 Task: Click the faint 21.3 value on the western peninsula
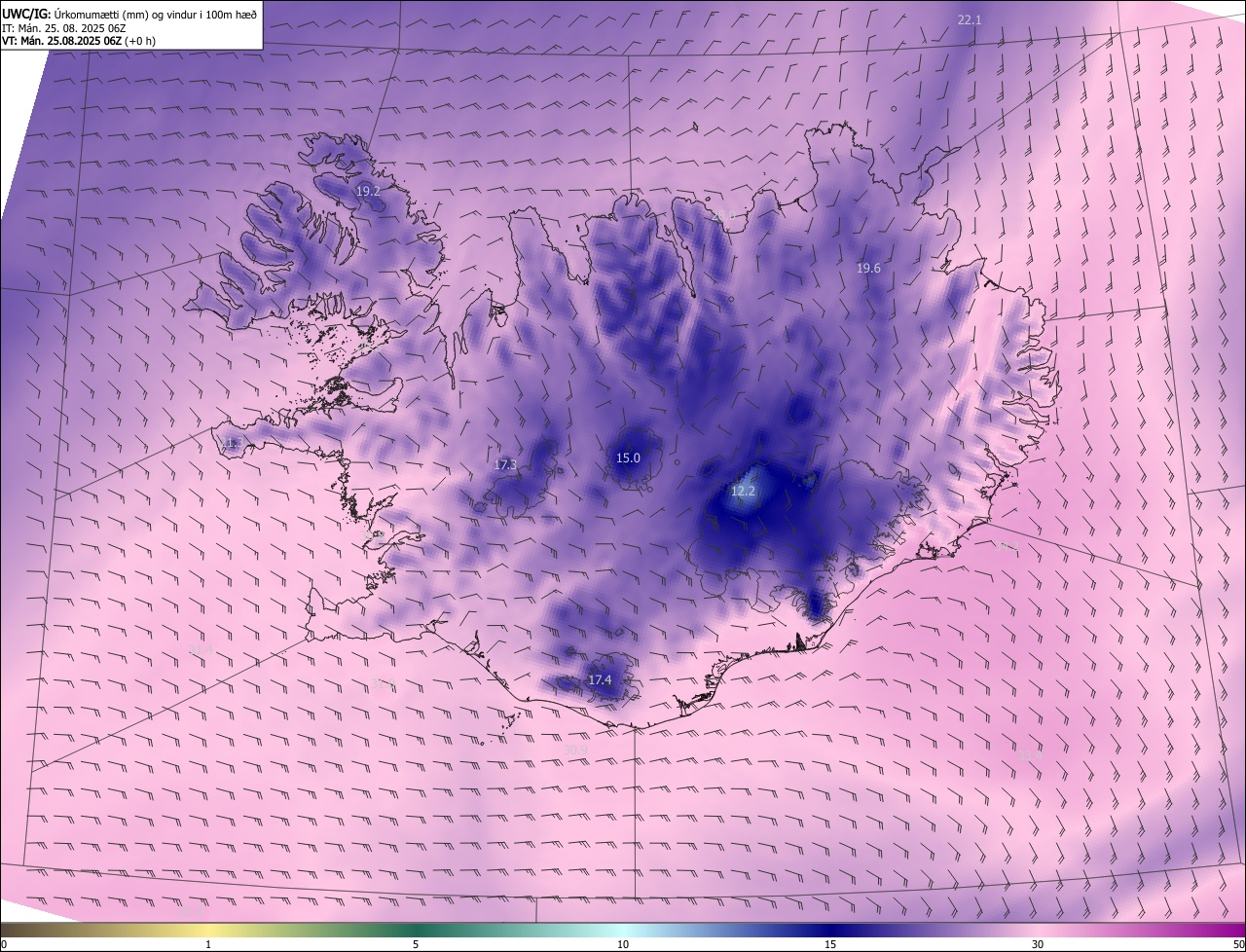[233, 444]
